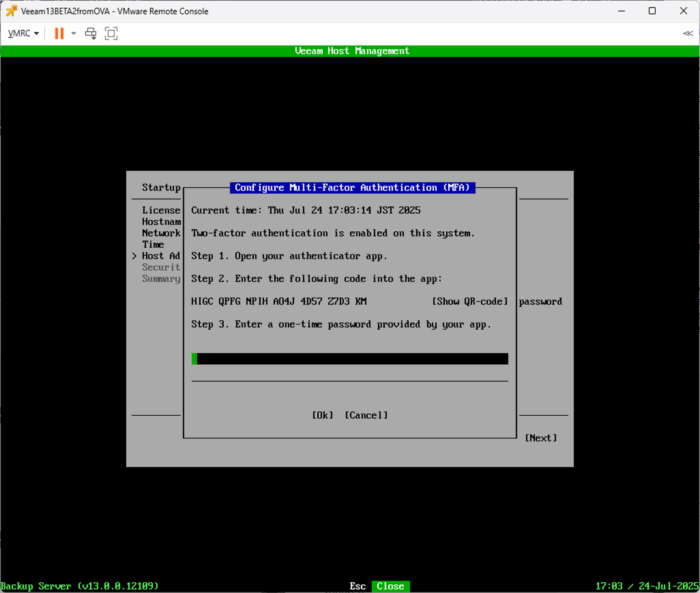The image size is (700, 593).
Task: Click the Next button in the wizard
Action: 541,438
